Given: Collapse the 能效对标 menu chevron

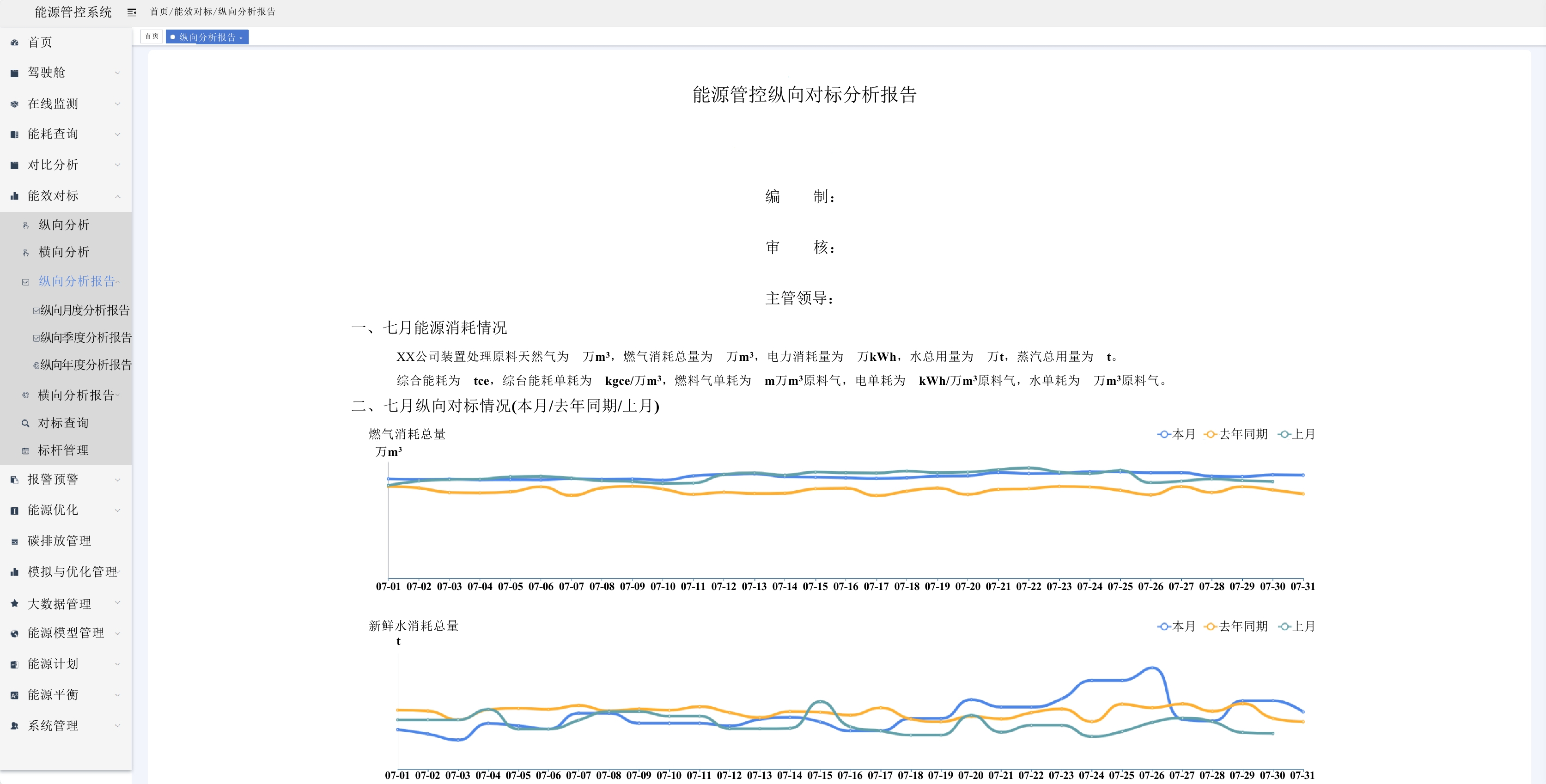Looking at the screenshot, I should pyautogui.click(x=118, y=196).
